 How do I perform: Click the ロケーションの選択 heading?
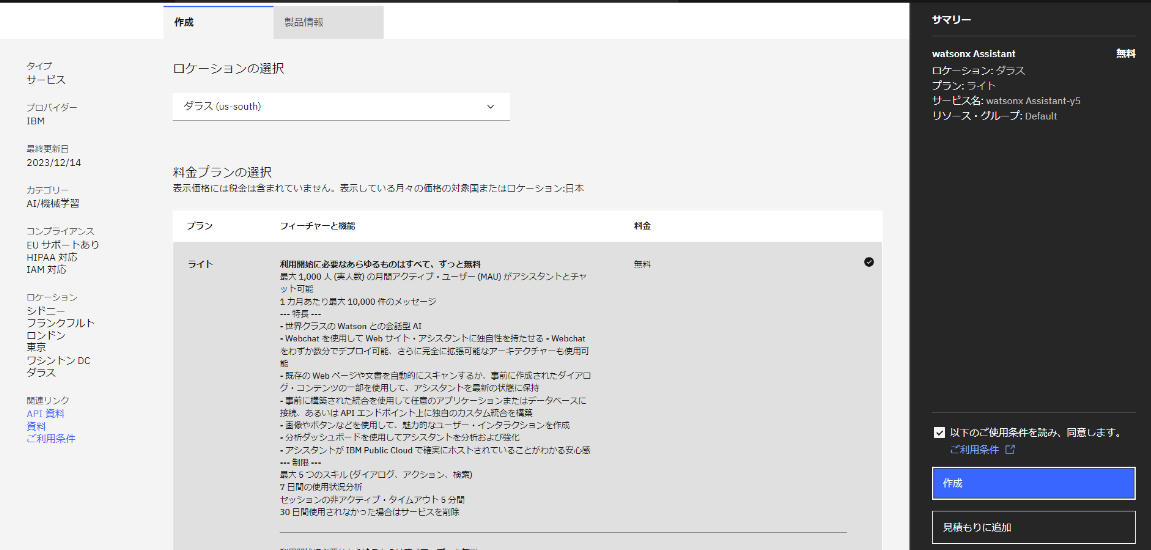point(228,68)
